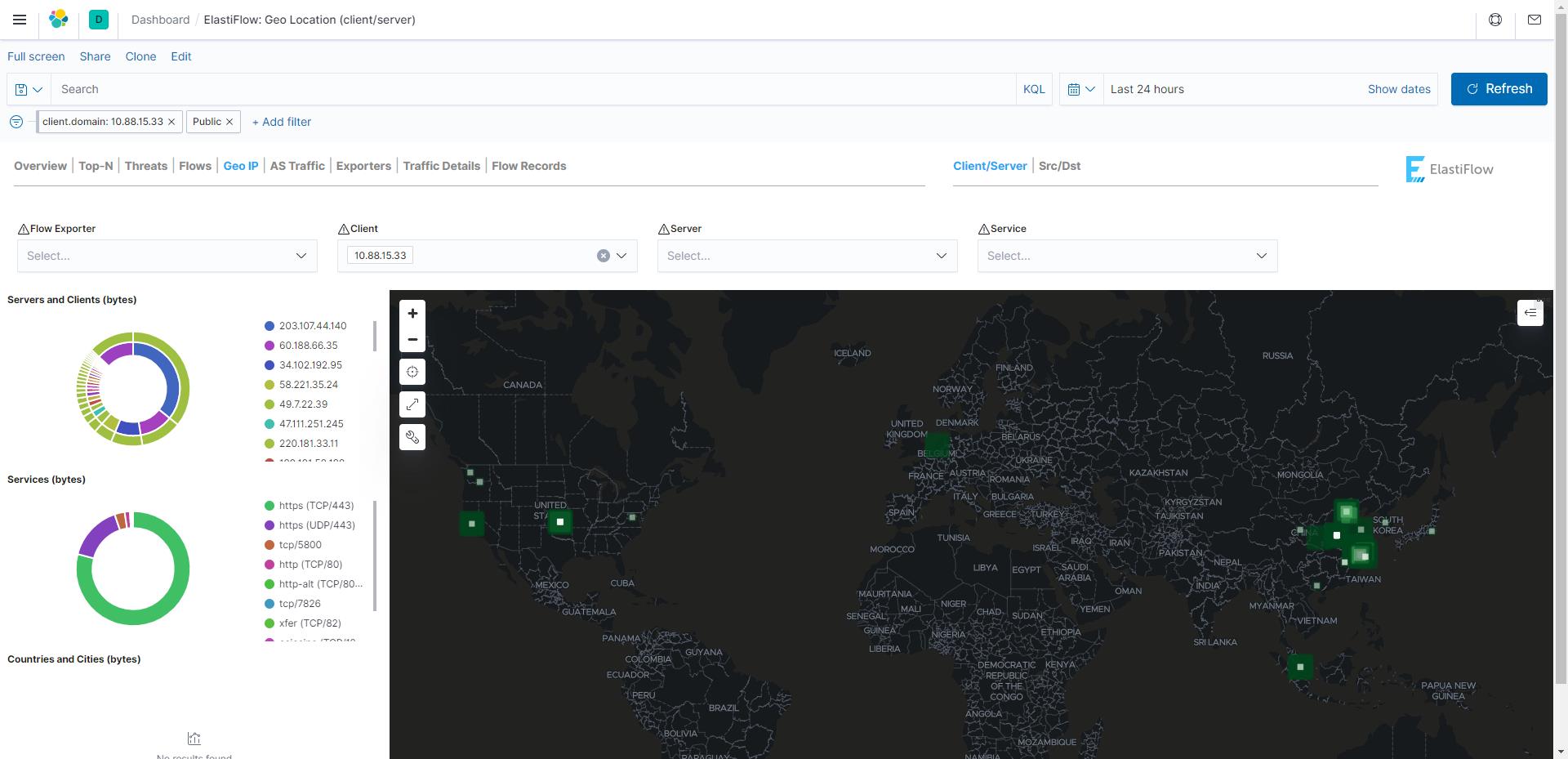This screenshot has width=1568, height=759.
Task: Edit the dashboard
Action: tap(181, 56)
